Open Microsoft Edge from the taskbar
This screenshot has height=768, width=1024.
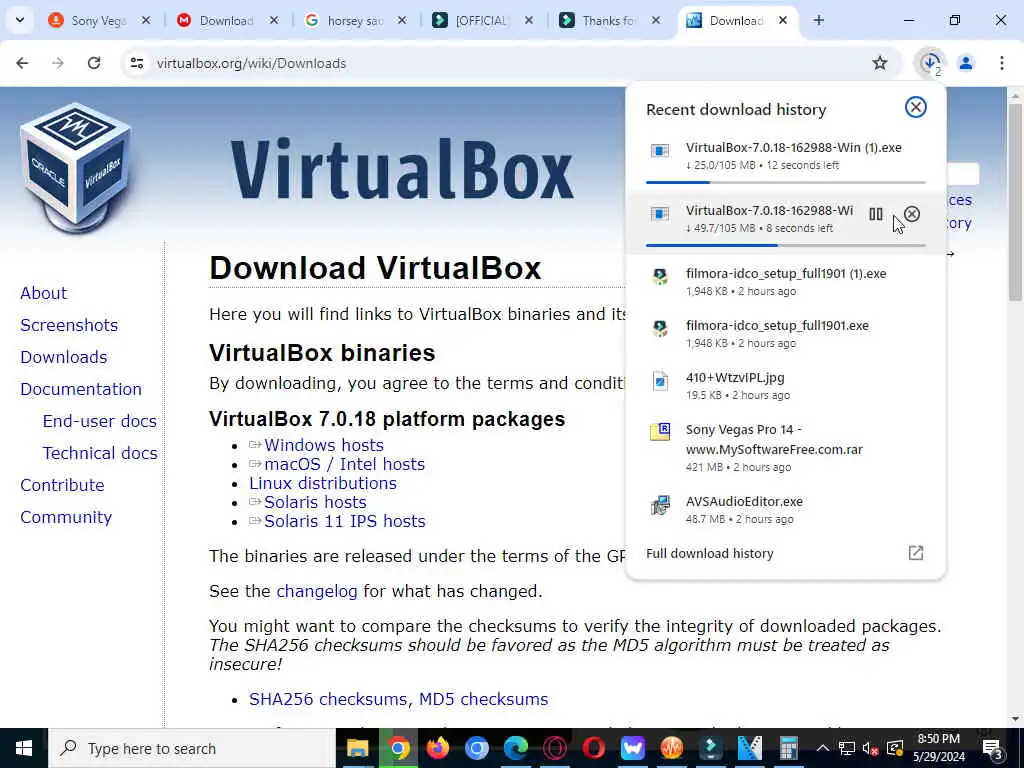point(516,748)
